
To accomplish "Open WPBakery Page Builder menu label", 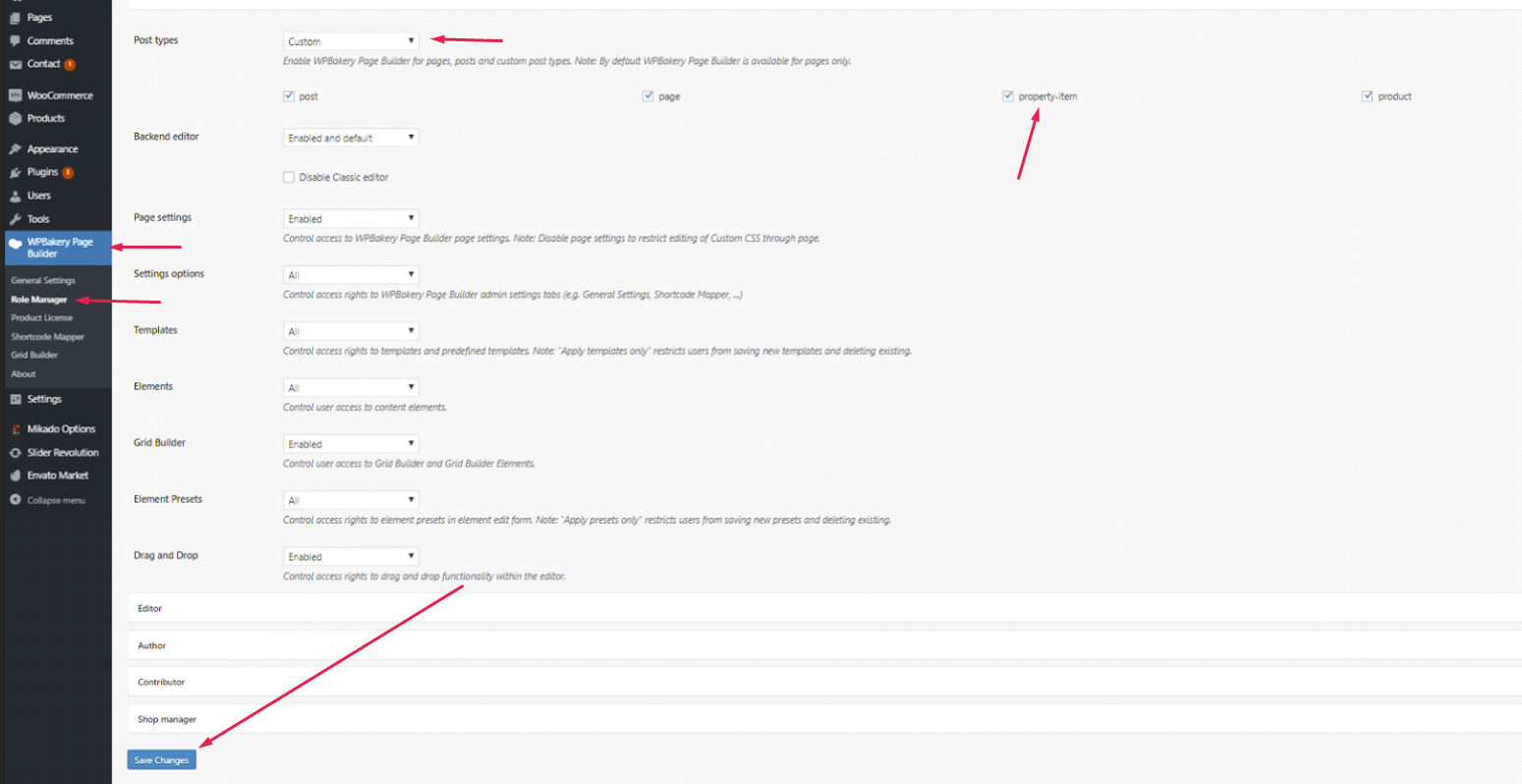I will coord(60,248).
